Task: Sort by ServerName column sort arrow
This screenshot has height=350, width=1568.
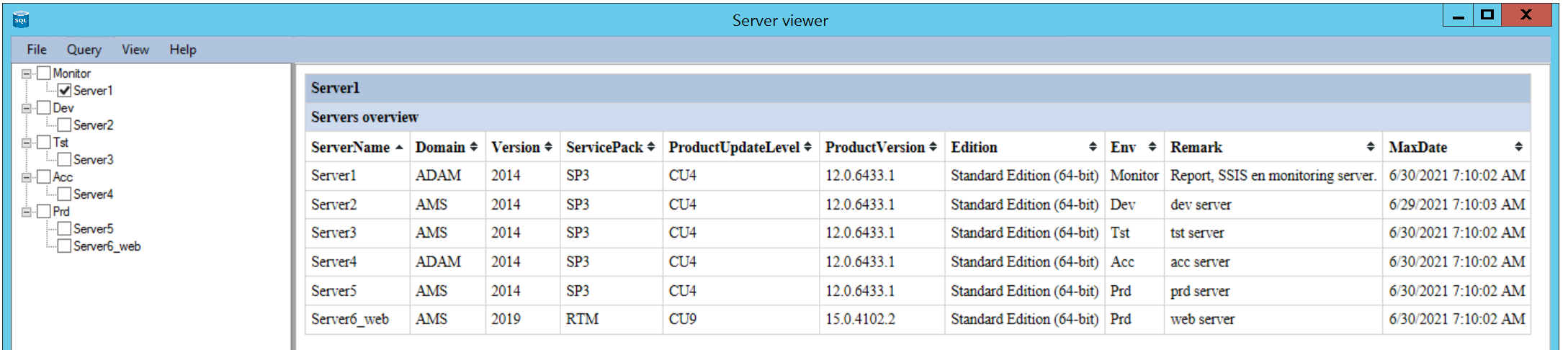Action: [399, 148]
